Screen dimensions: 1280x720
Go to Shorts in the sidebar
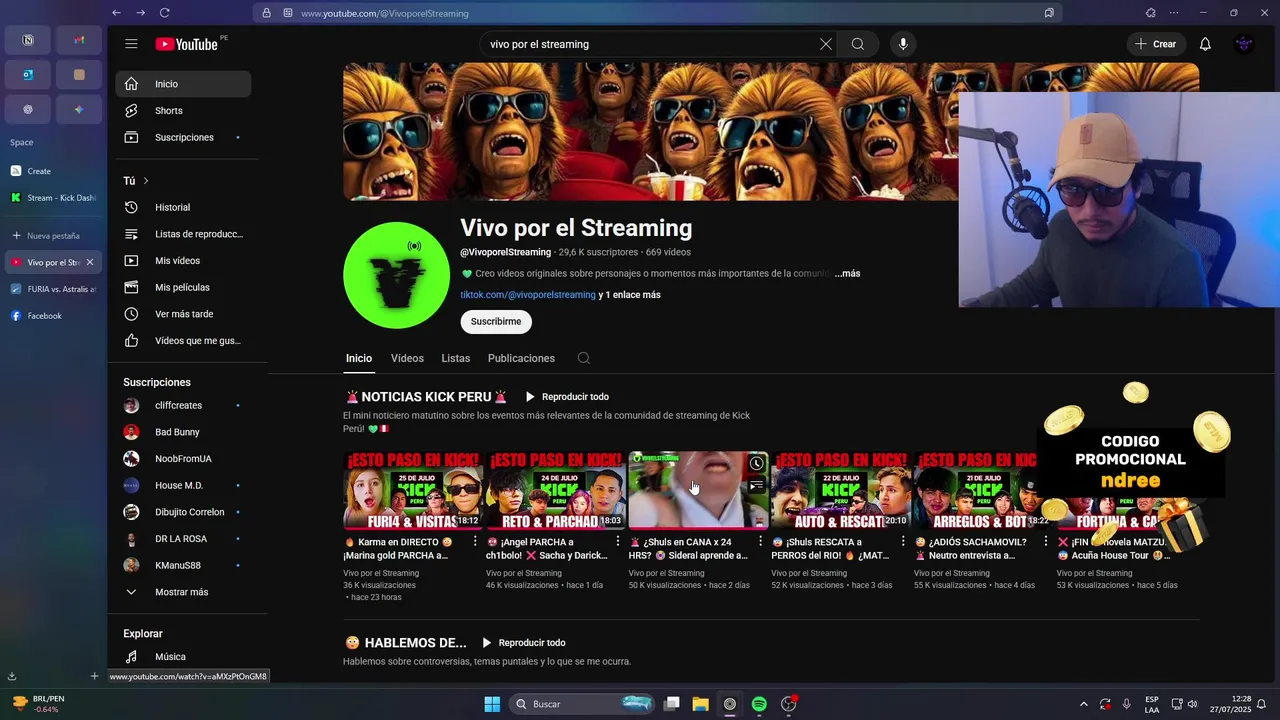[x=183, y=111]
